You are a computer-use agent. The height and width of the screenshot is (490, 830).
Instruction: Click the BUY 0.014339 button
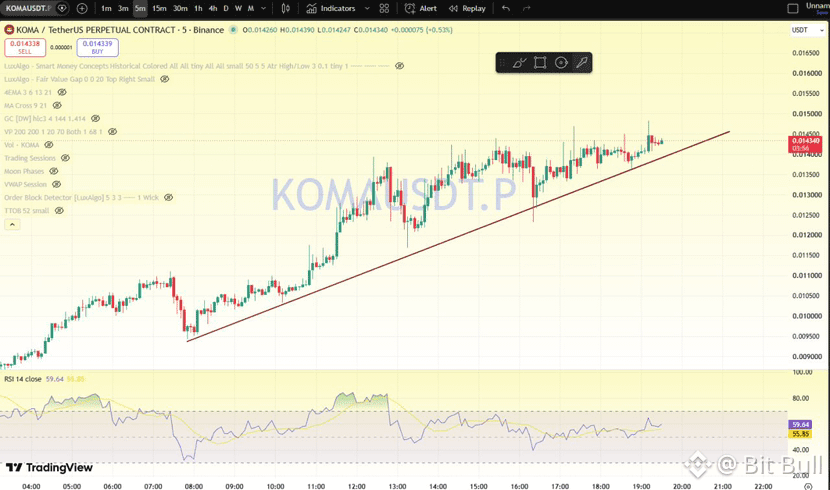coord(97,48)
